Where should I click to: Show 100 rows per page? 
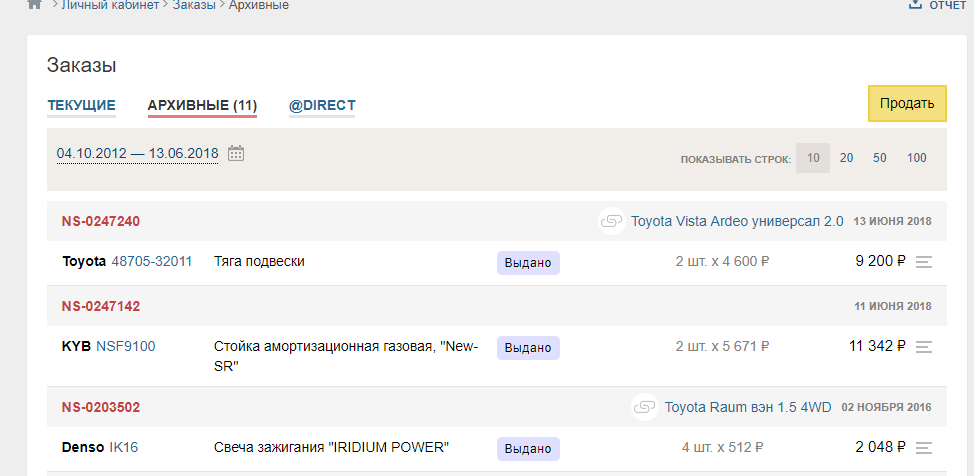pos(916,158)
